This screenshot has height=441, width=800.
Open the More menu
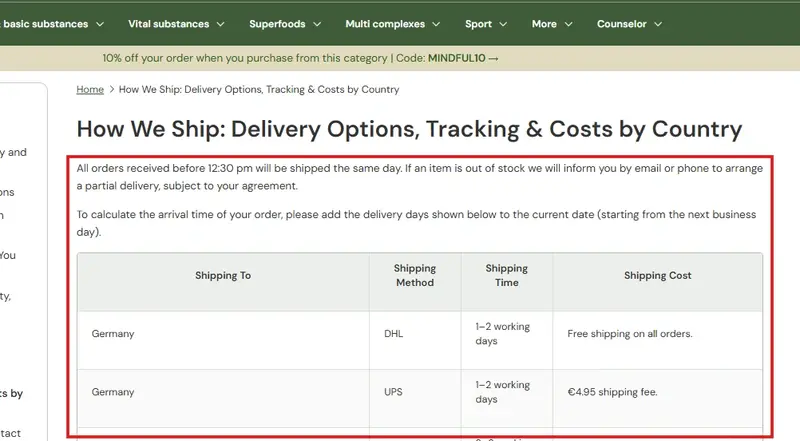544,24
